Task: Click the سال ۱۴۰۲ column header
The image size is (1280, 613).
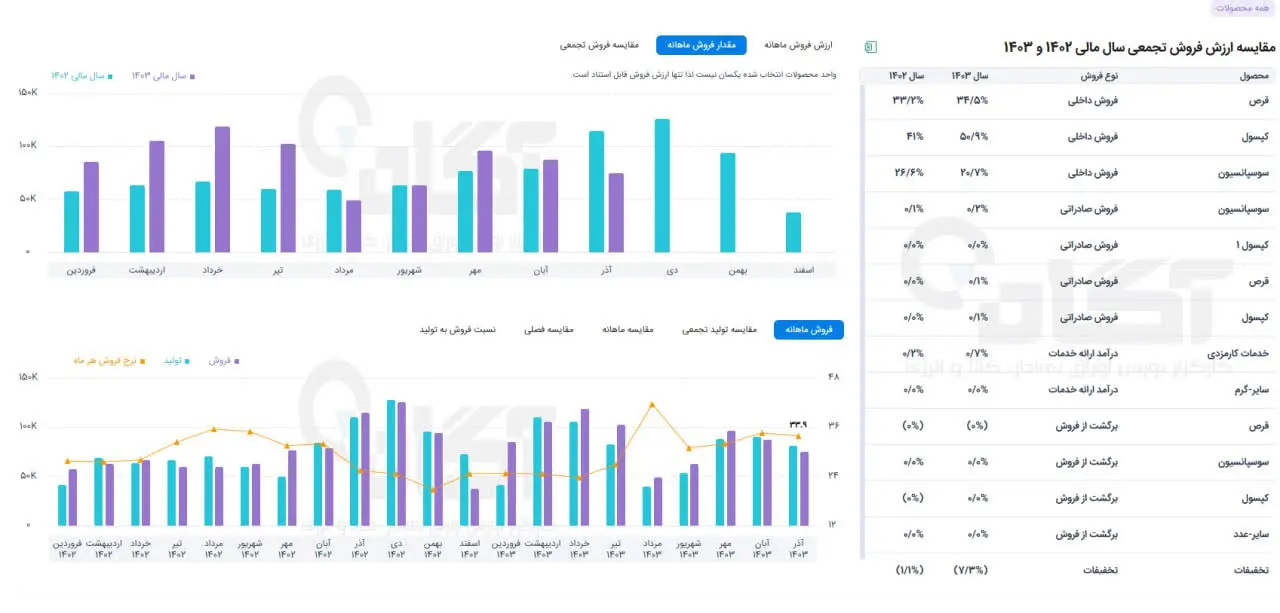Action: [x=906, y=76]
